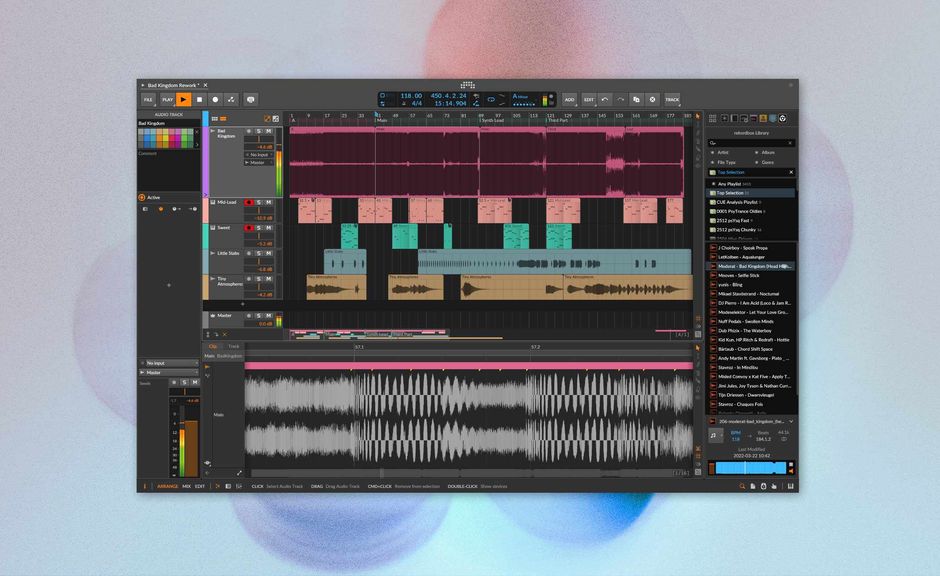This screenshot has height=576, width=940.
Task: Expand the browser file info chevron
Action: point(791,421)
